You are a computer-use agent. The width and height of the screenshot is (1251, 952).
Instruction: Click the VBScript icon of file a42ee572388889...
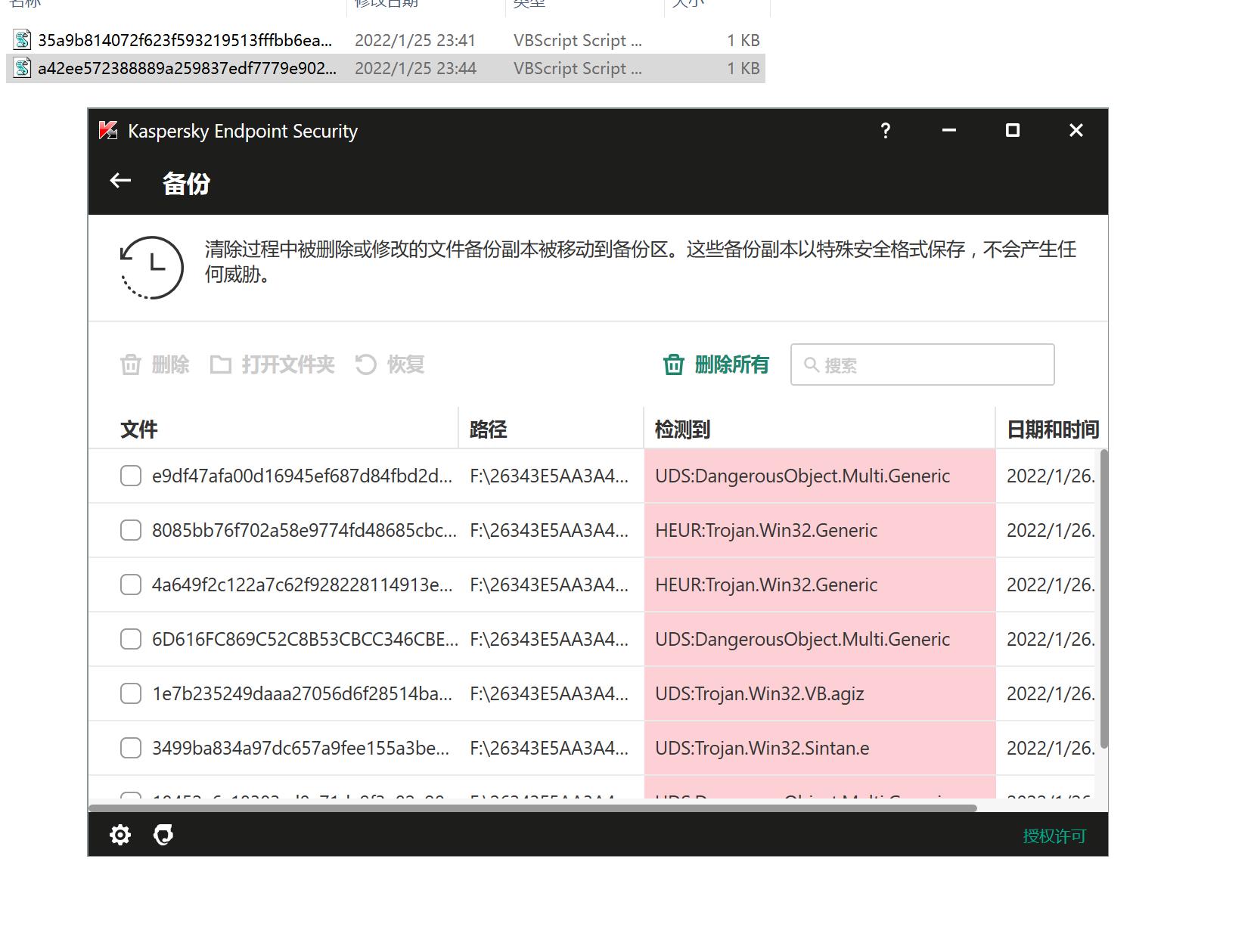point(23,68)
